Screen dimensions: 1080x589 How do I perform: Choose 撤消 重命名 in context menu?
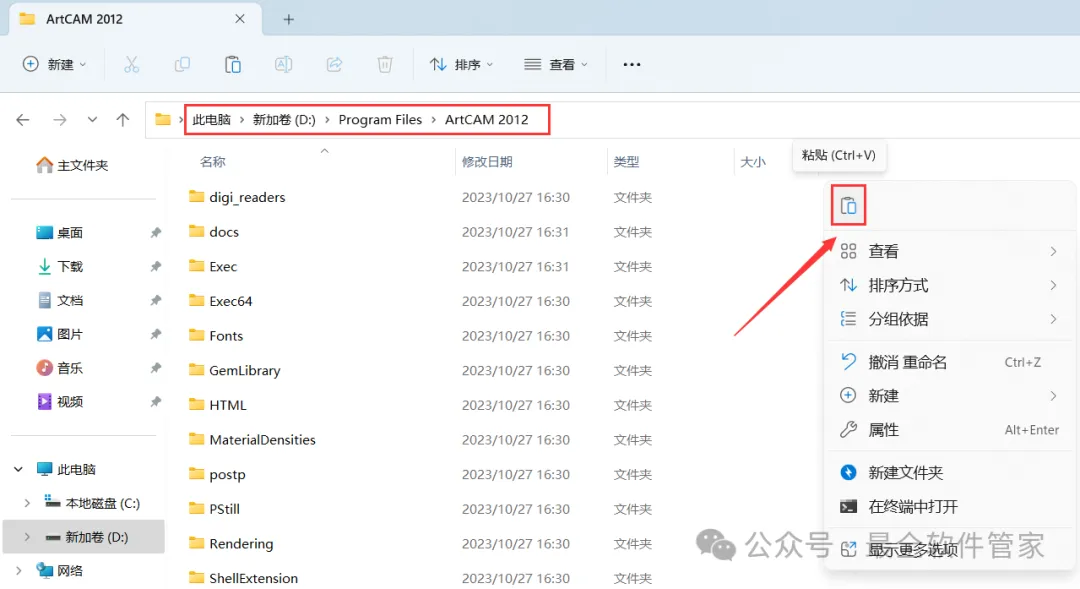tap(948, 362)
